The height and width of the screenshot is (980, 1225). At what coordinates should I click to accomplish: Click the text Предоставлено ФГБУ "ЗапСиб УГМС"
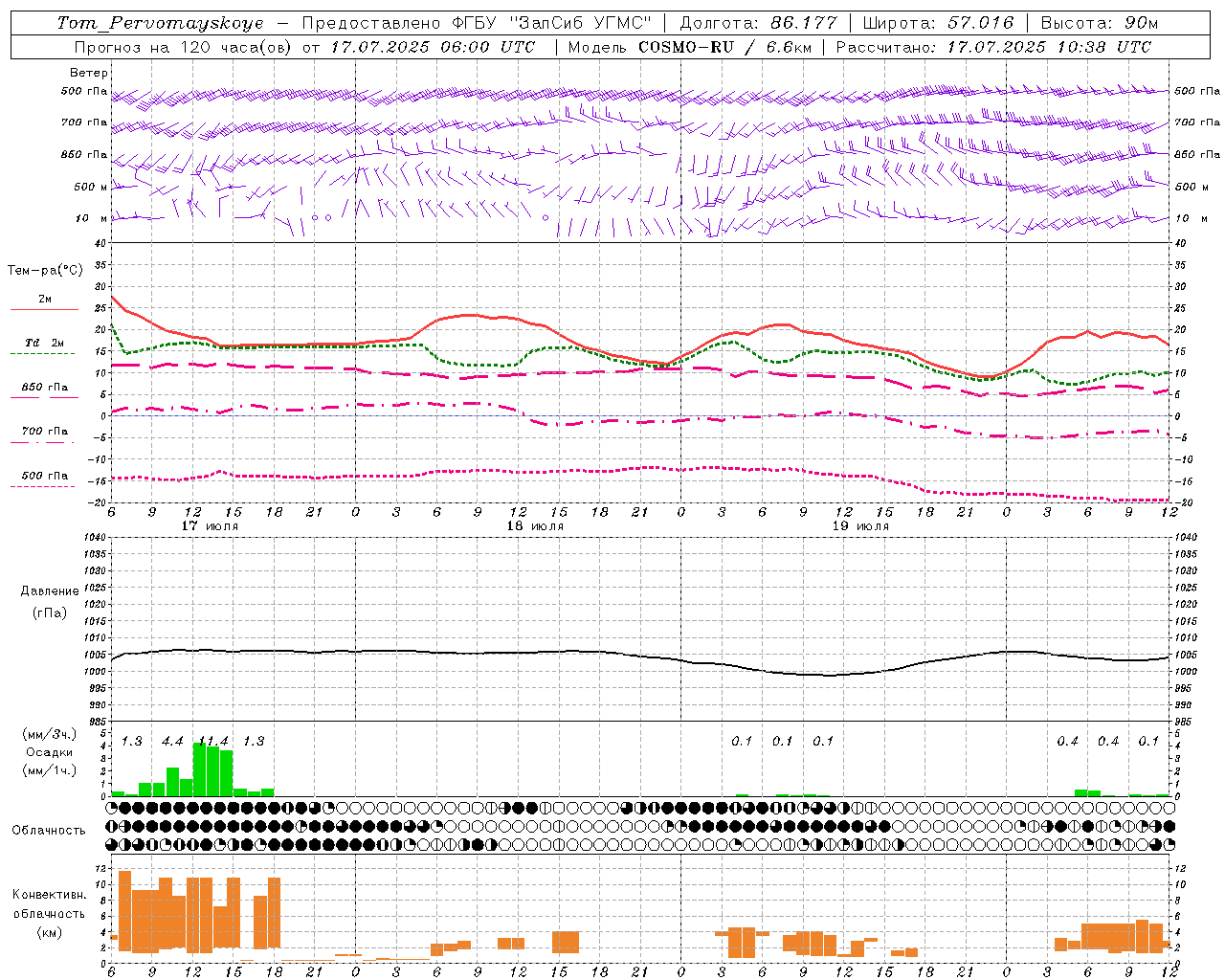(x=476, y=23)
